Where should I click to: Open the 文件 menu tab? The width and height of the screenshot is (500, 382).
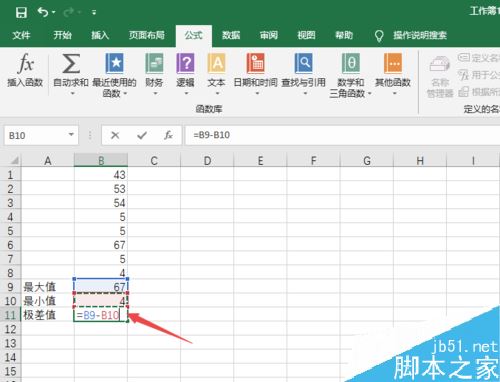tap(21, 35)
